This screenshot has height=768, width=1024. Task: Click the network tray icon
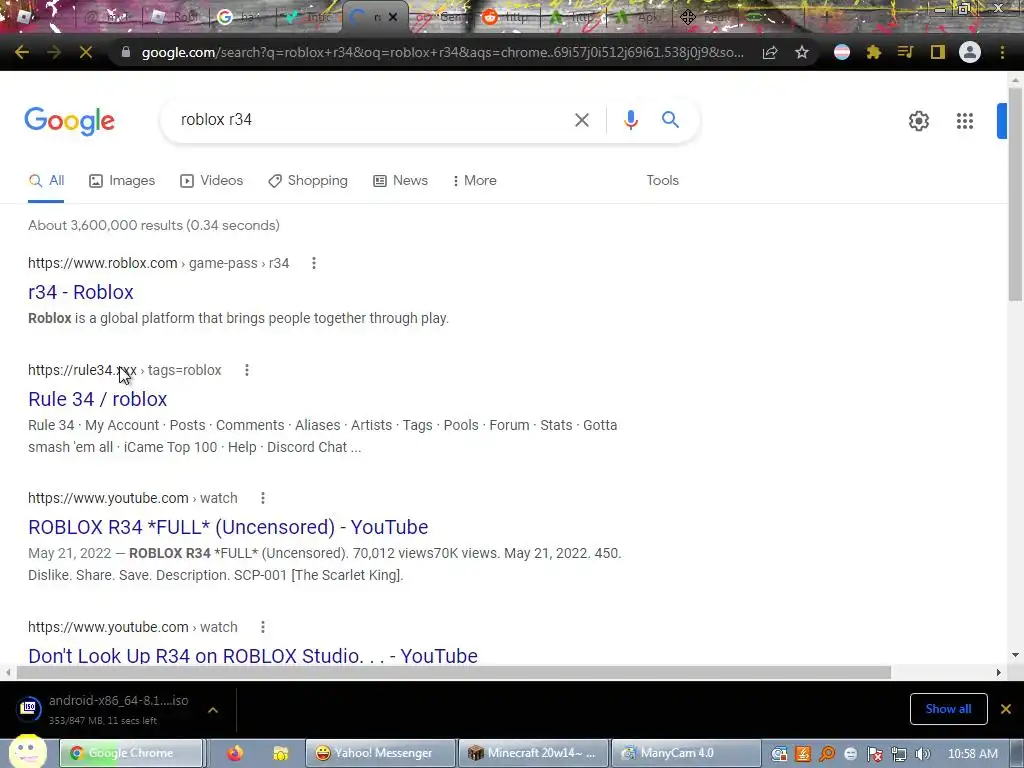click(x=899, y=754)
